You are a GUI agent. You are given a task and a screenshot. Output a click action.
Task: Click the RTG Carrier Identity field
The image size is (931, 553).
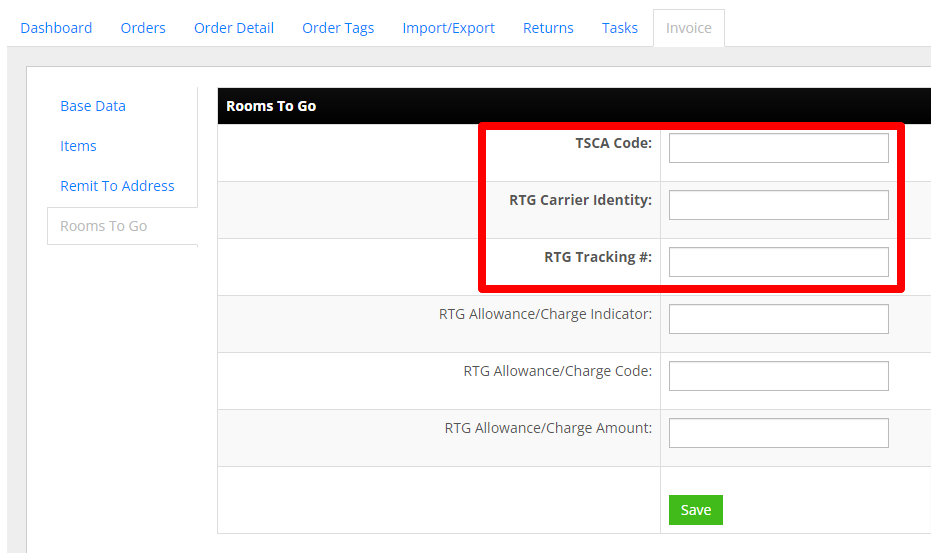pos(778,205)
